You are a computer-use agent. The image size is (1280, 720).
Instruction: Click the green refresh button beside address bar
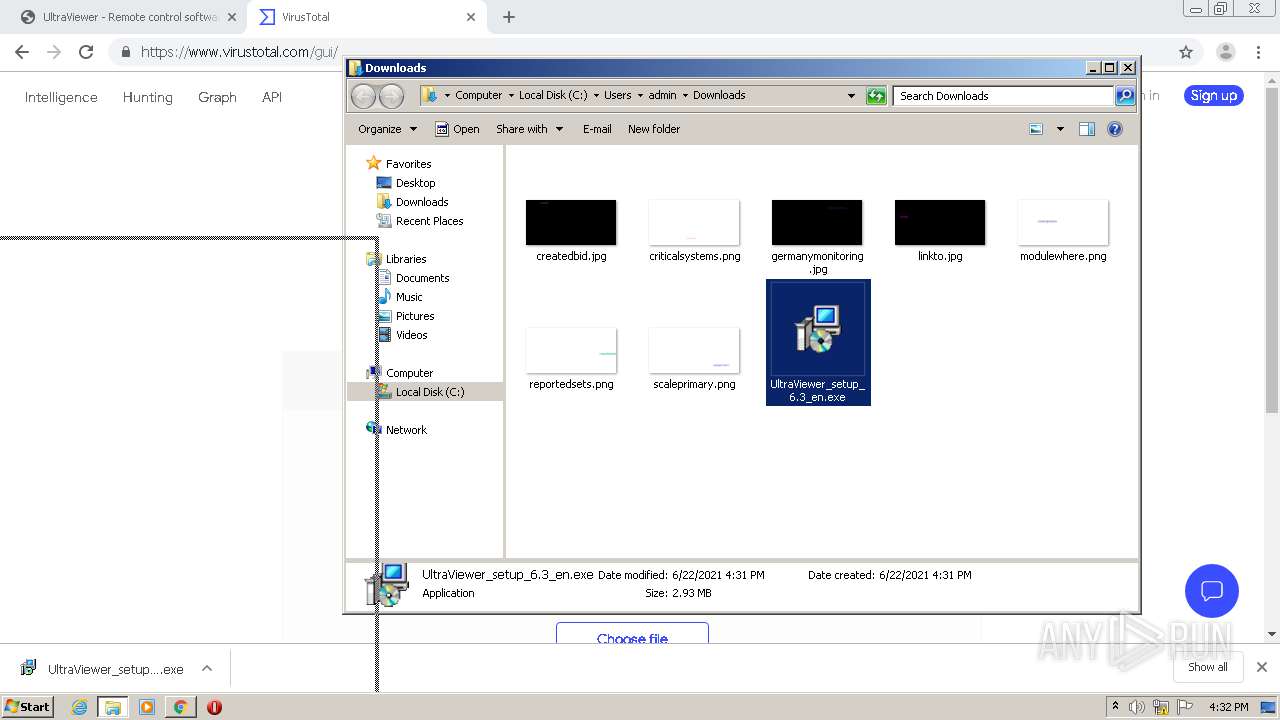[876, 96]
